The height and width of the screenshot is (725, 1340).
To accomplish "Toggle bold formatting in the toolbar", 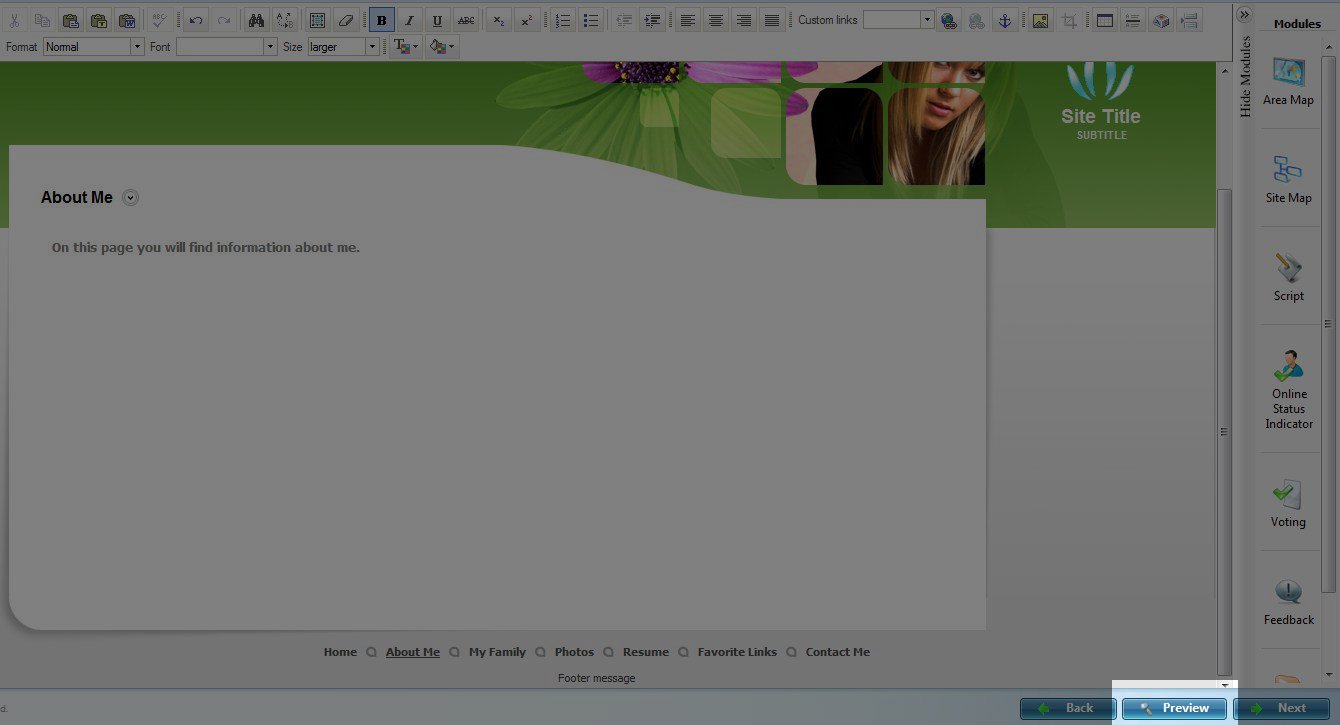I will [381, 20].
